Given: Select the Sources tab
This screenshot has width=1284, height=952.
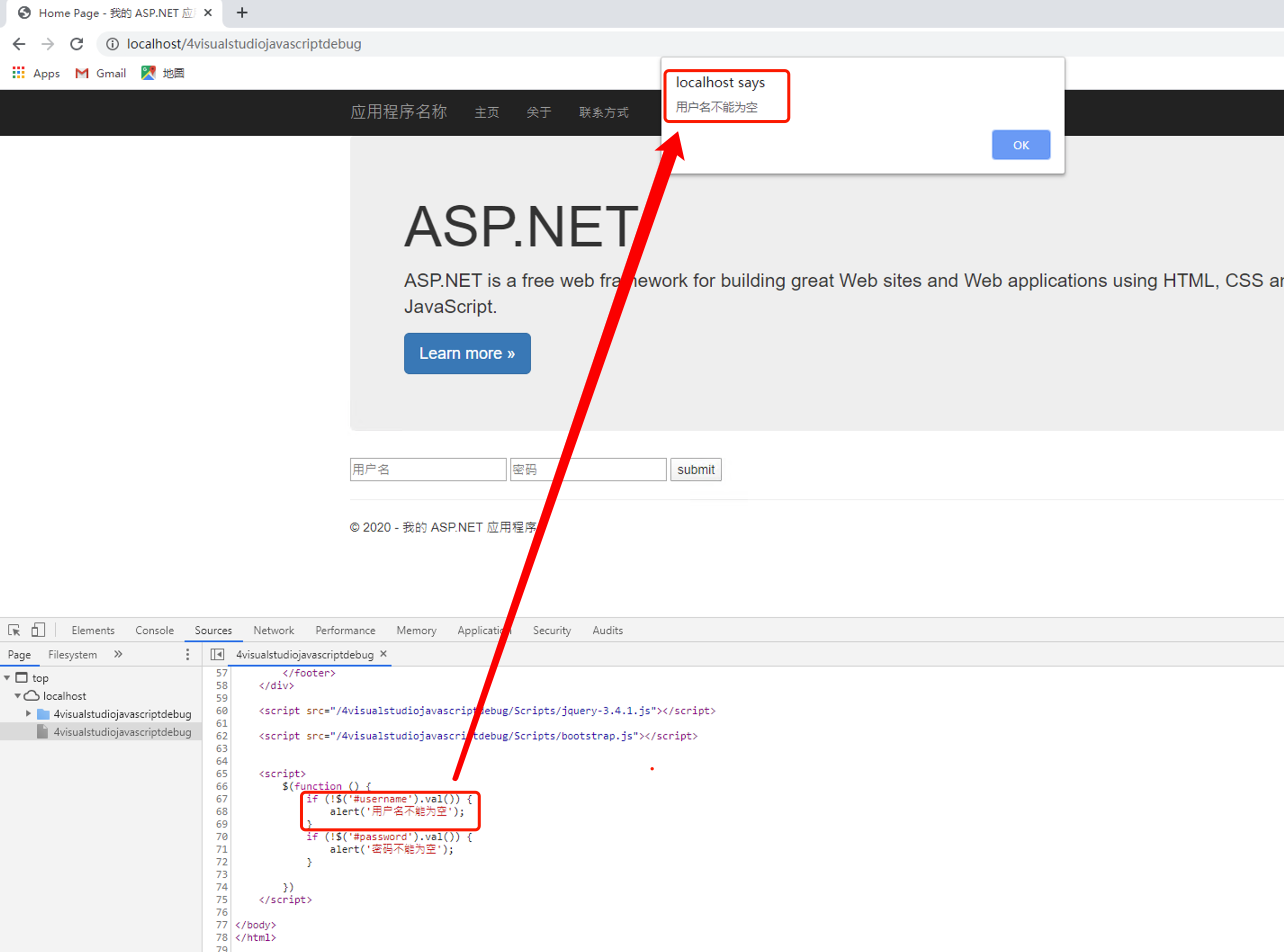Looking at the screenshot, I should [x=213, y=630].
